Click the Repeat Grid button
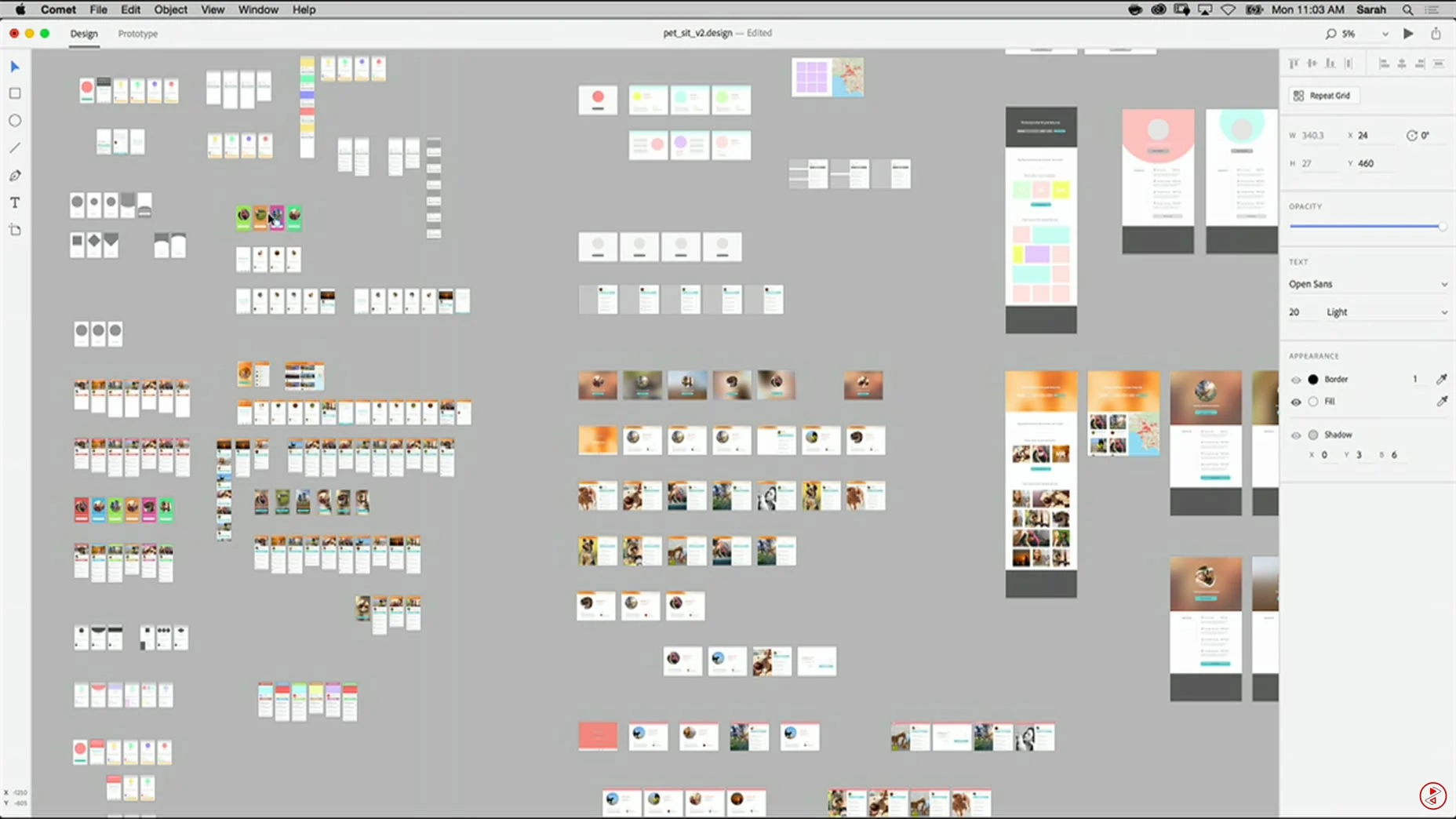This screenshot has height=819, width=1456. pyautogui.click(x=1323, y=96)
